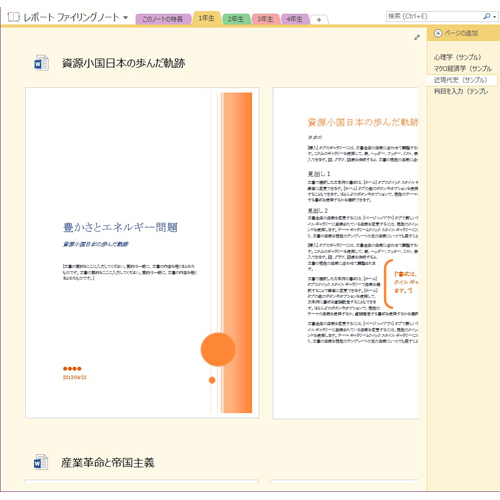This screenshot has width=500, height=500.
Task: Click the ページの追加 add page button
Action: pyautogui.click(x=456, y=33)
